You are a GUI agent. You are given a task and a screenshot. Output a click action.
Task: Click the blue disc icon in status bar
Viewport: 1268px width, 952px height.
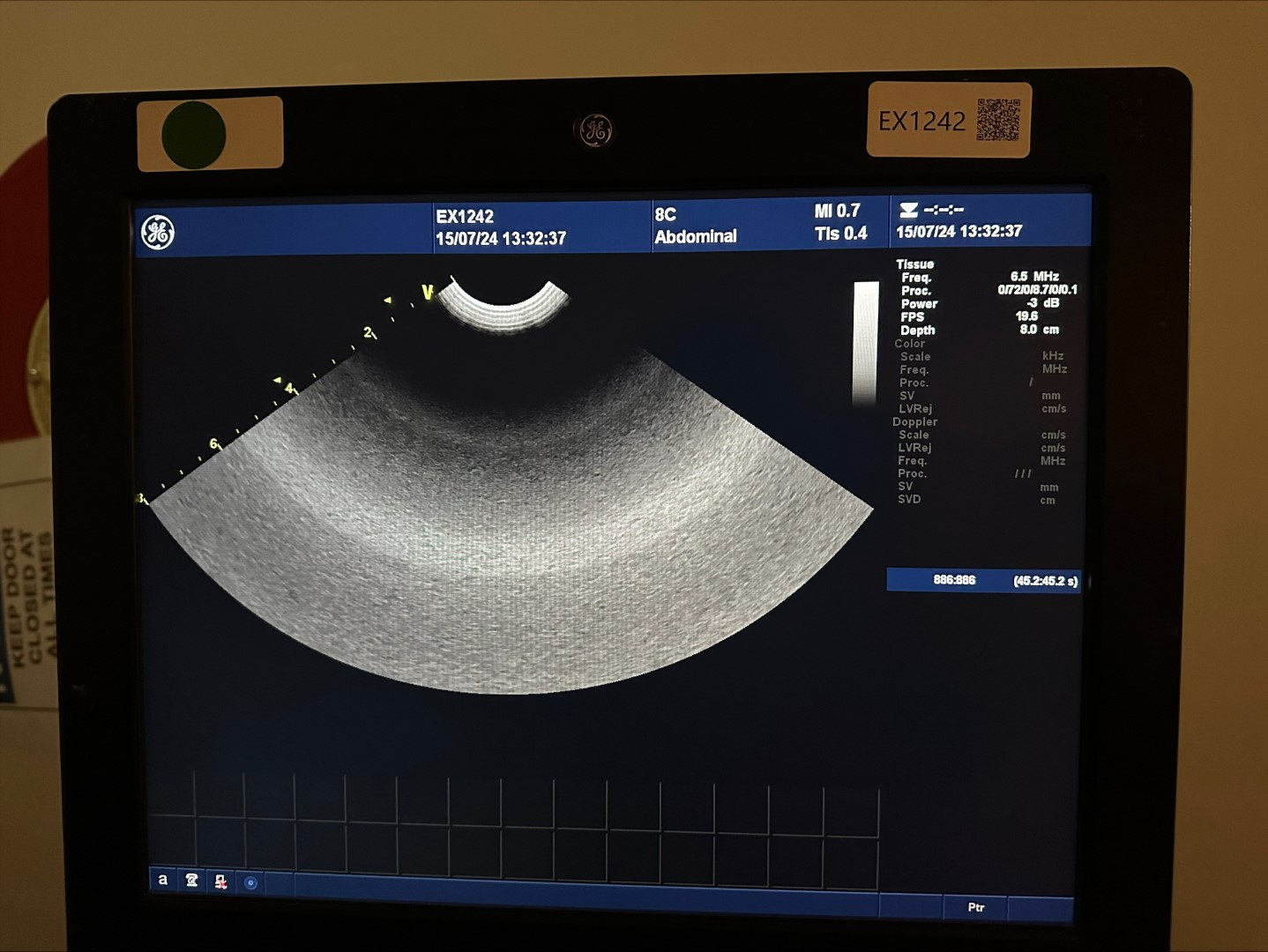tap(250, 881)
